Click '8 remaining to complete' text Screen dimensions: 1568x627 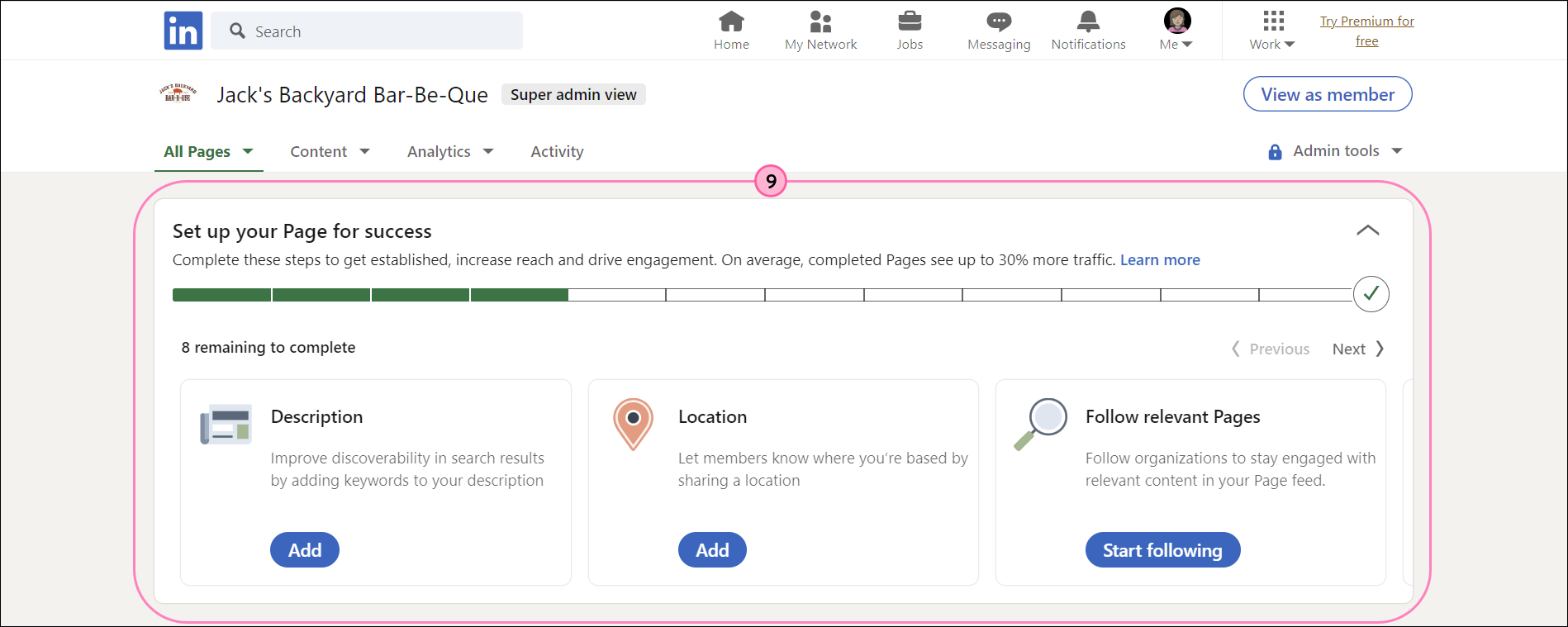(x=268, y=347)
